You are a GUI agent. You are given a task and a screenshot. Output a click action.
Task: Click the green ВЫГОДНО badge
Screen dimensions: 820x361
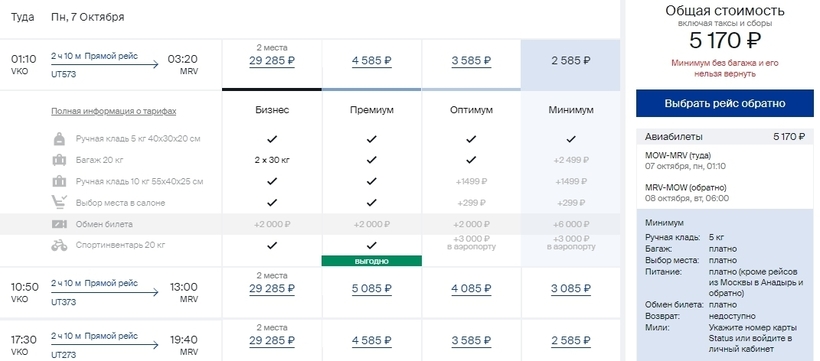[371, 261]
